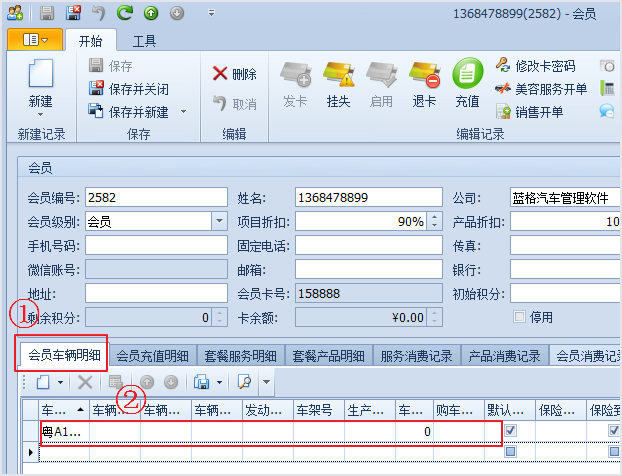Viewport: 622px width, 476px height.
Task: Expand the 会员级别 member level dropdown
Action: pyautogui.click(x=219, y=221)
